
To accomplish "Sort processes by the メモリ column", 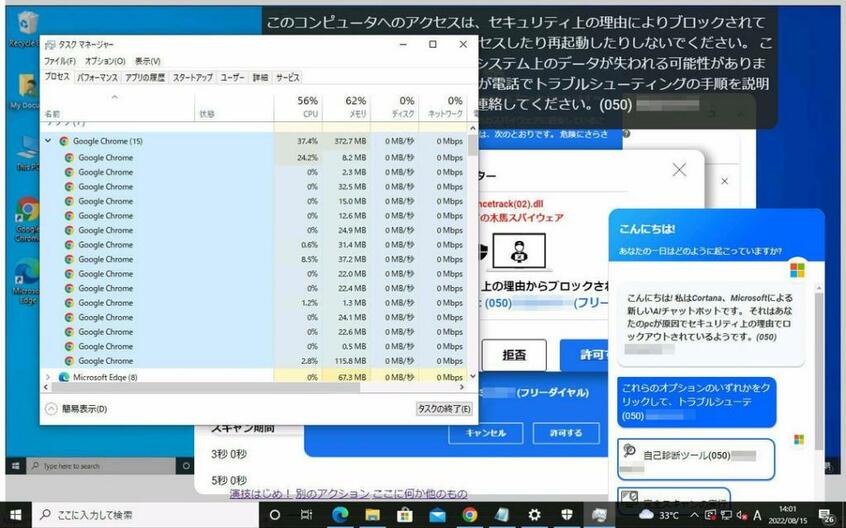I will [x=346, y=107].
